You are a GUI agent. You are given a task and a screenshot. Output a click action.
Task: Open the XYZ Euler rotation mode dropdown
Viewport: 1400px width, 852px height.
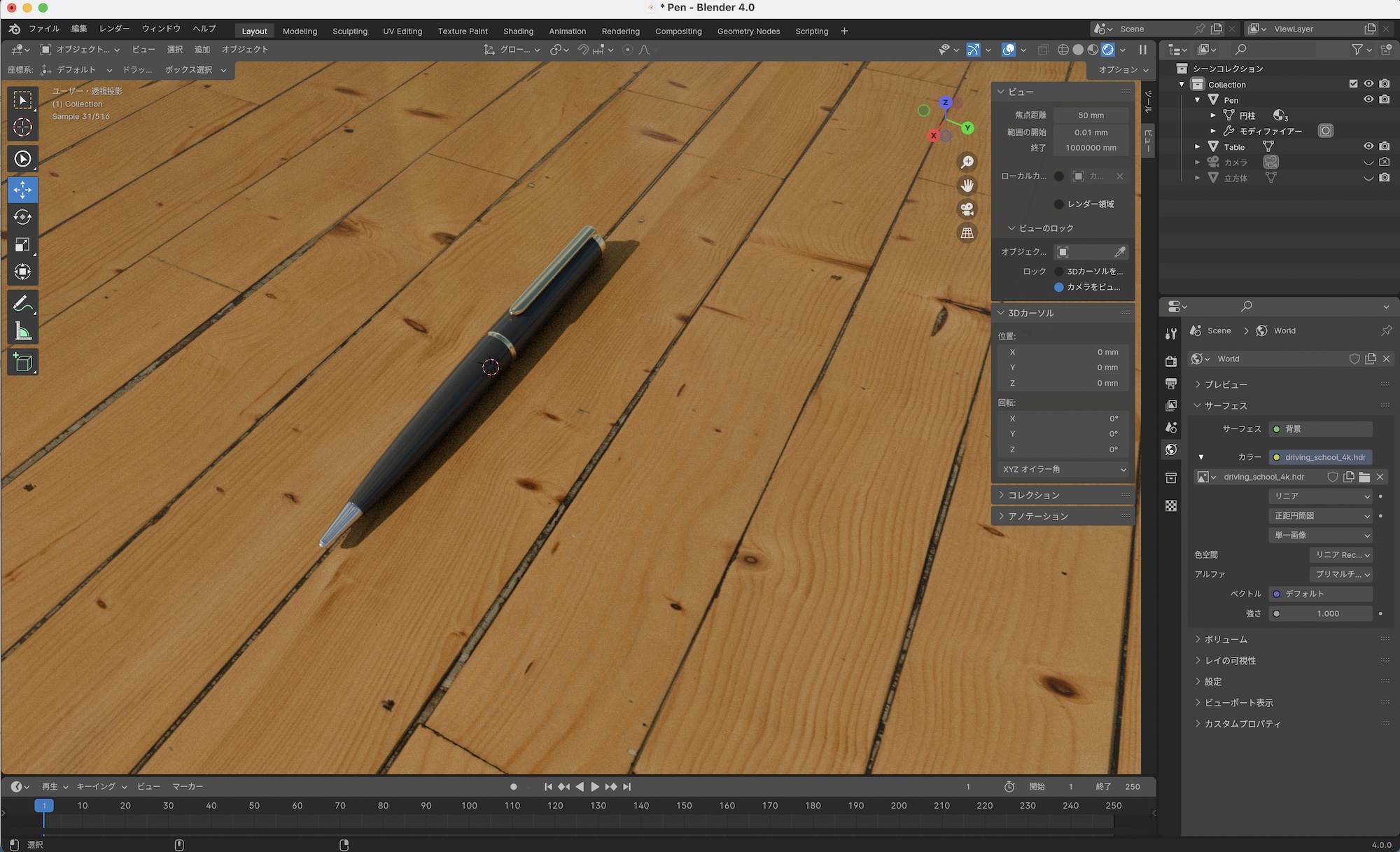pyautogui.click(x=1063, y=469)
